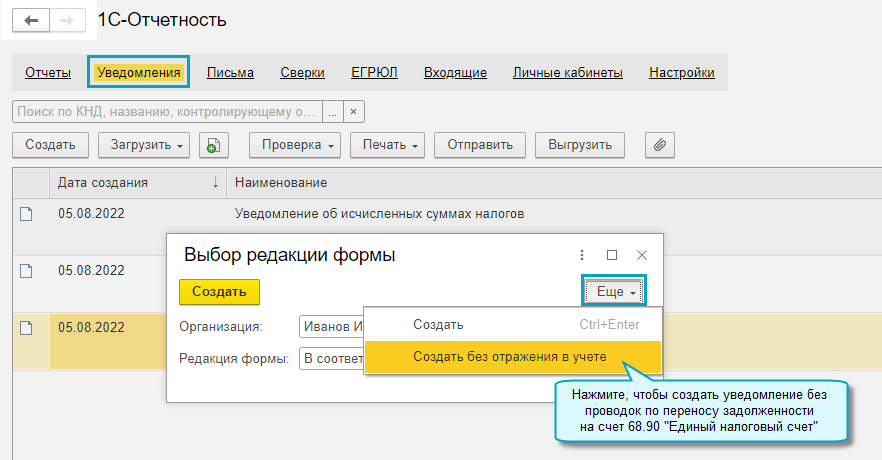Click the Выгрузить button

click(579, 145)
